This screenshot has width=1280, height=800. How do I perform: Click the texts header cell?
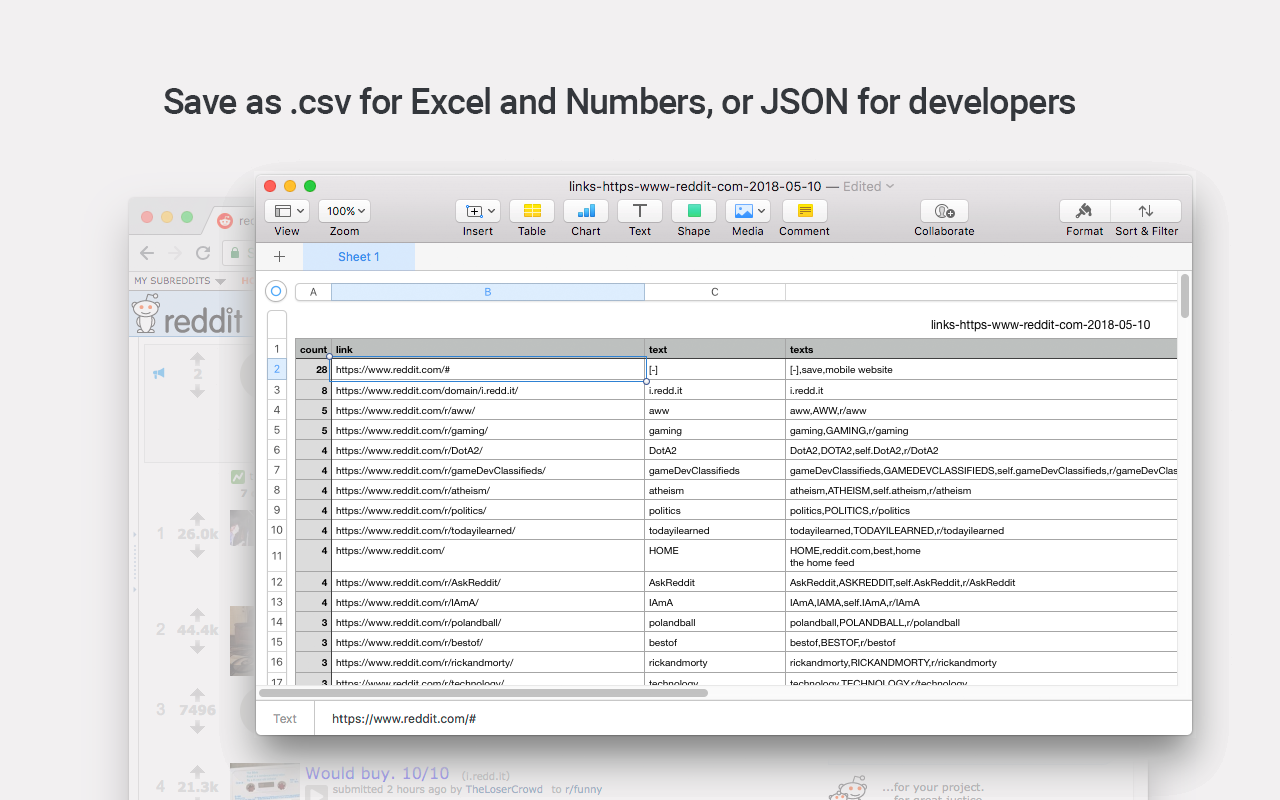981,349
